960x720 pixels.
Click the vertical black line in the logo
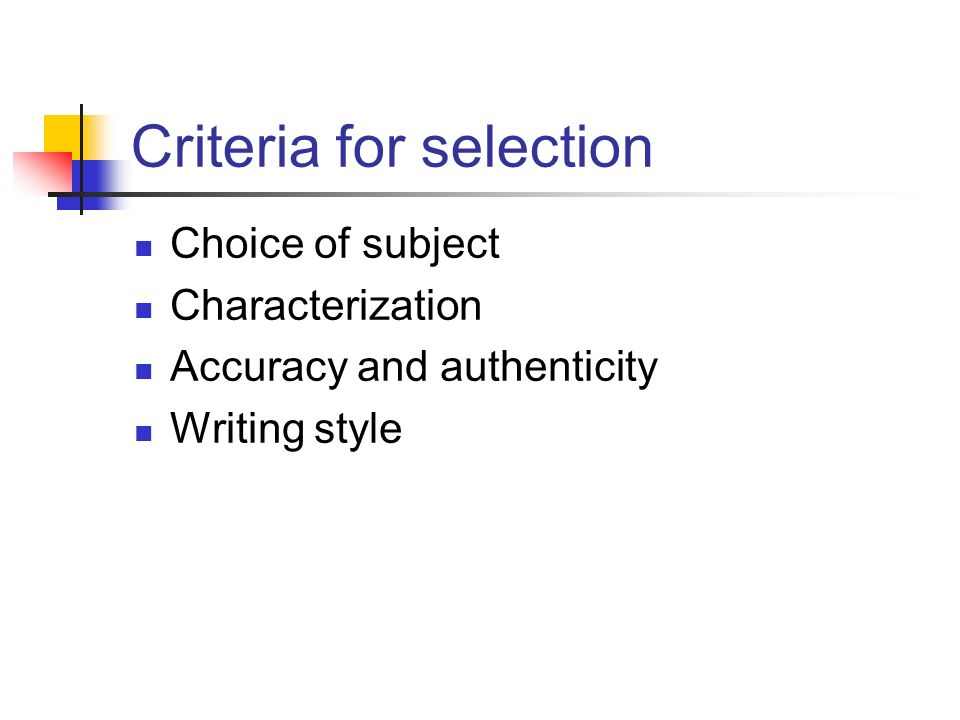pos(81,159)
